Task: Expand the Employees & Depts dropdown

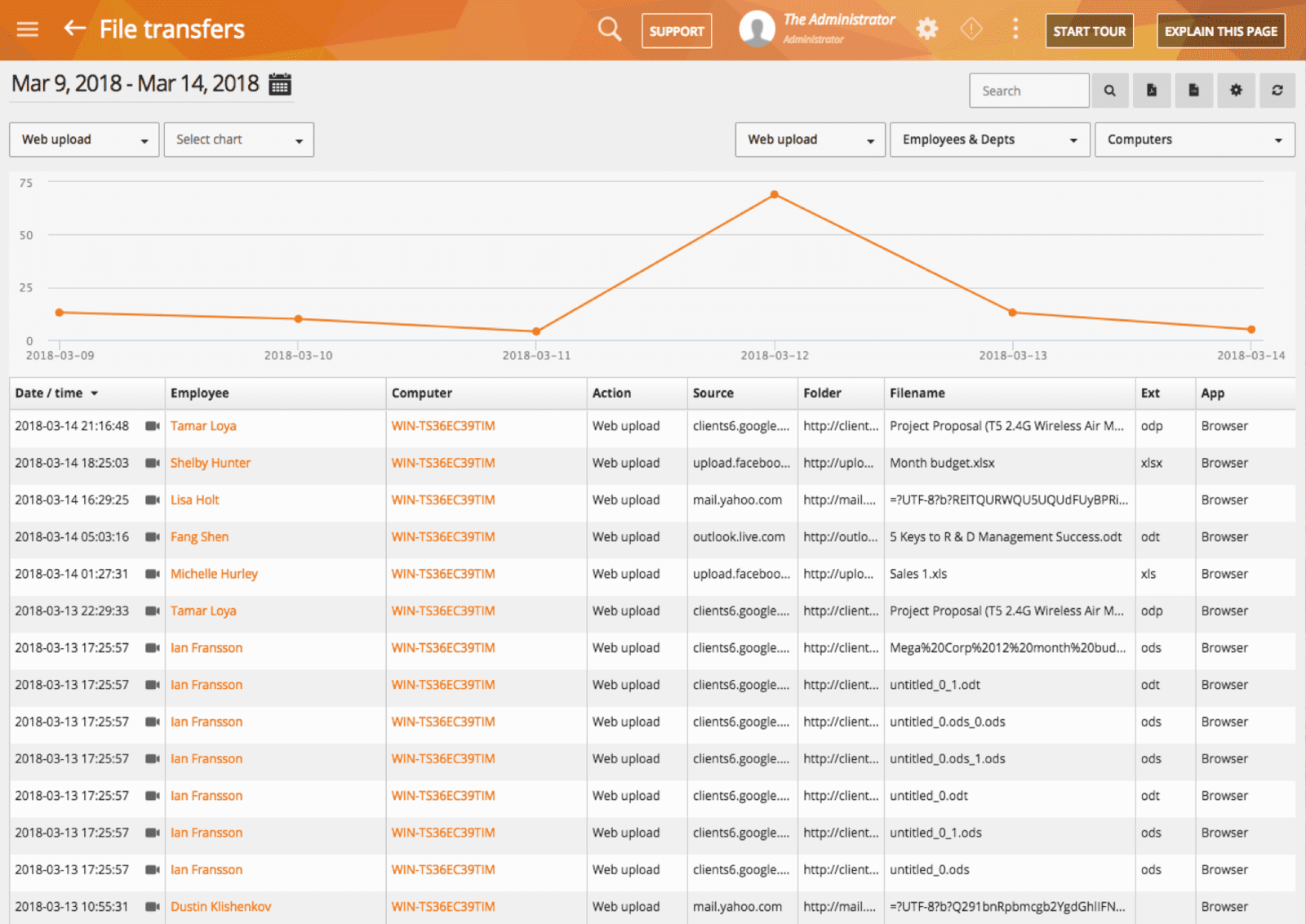Action: (x=990, y=140)
